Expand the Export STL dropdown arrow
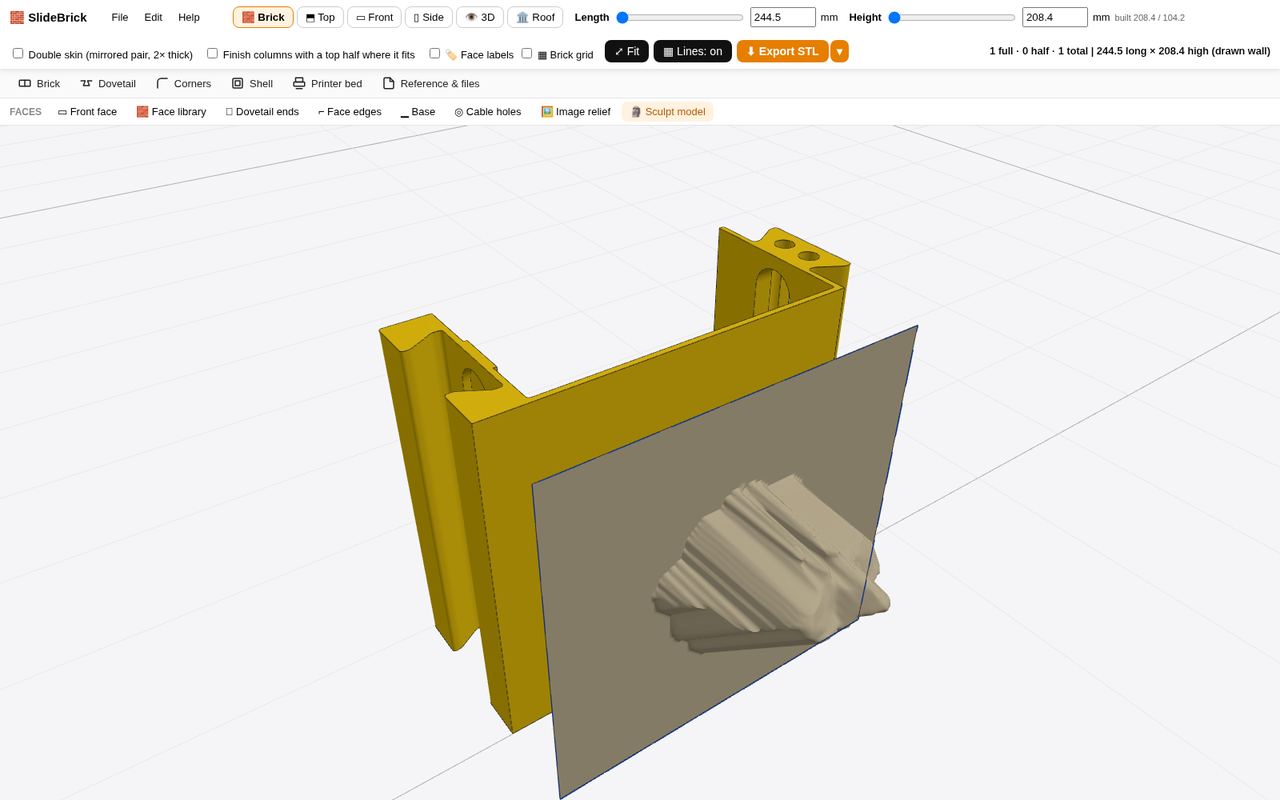1280x800 pixels. click(840, 51)
